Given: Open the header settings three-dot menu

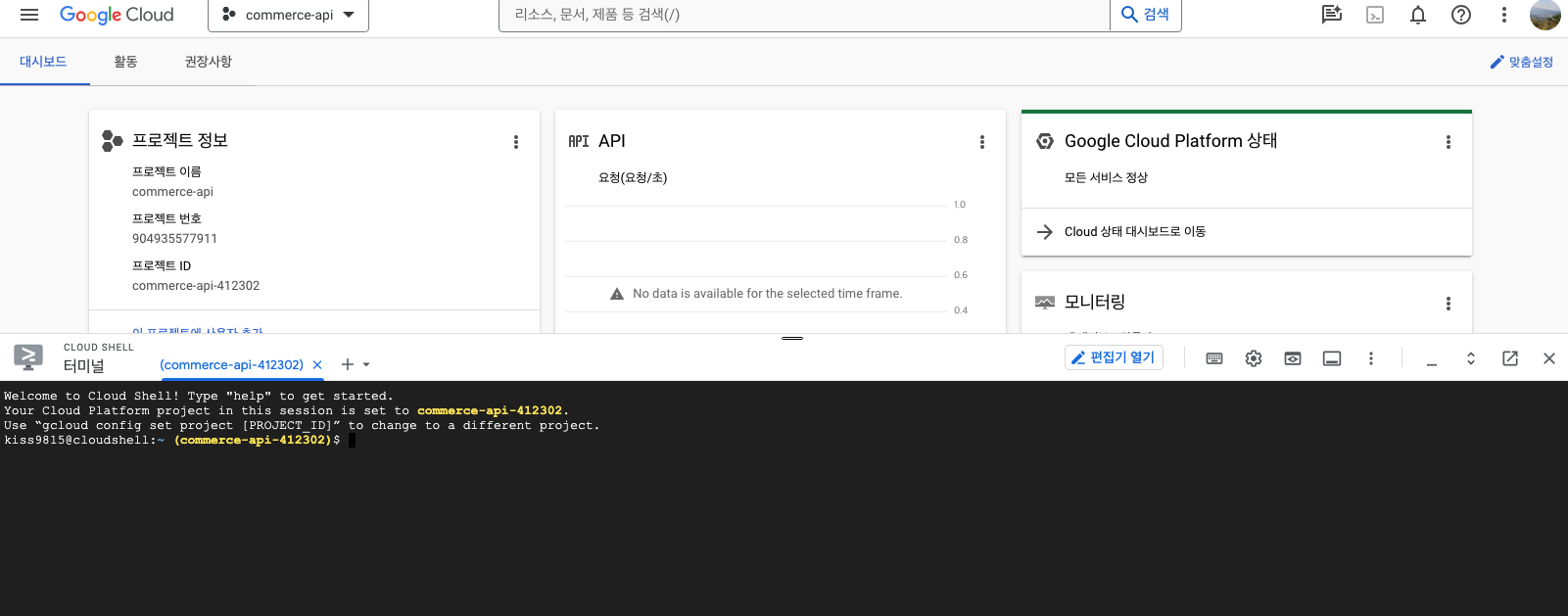Looking at the screenshot, I should point(1504,15).
